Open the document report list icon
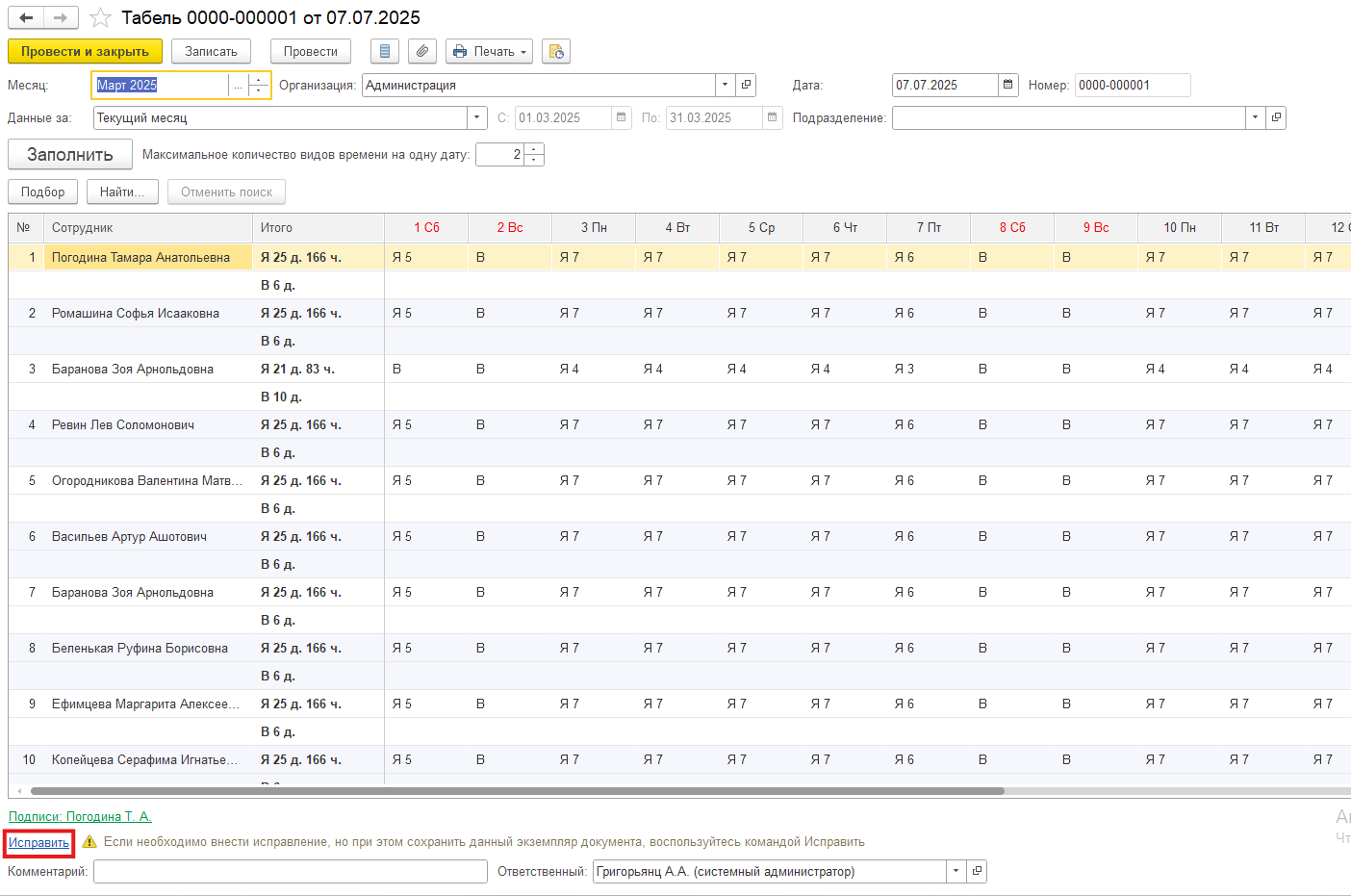This screenshot has height=896, width=1351. [x=385, y=51]
